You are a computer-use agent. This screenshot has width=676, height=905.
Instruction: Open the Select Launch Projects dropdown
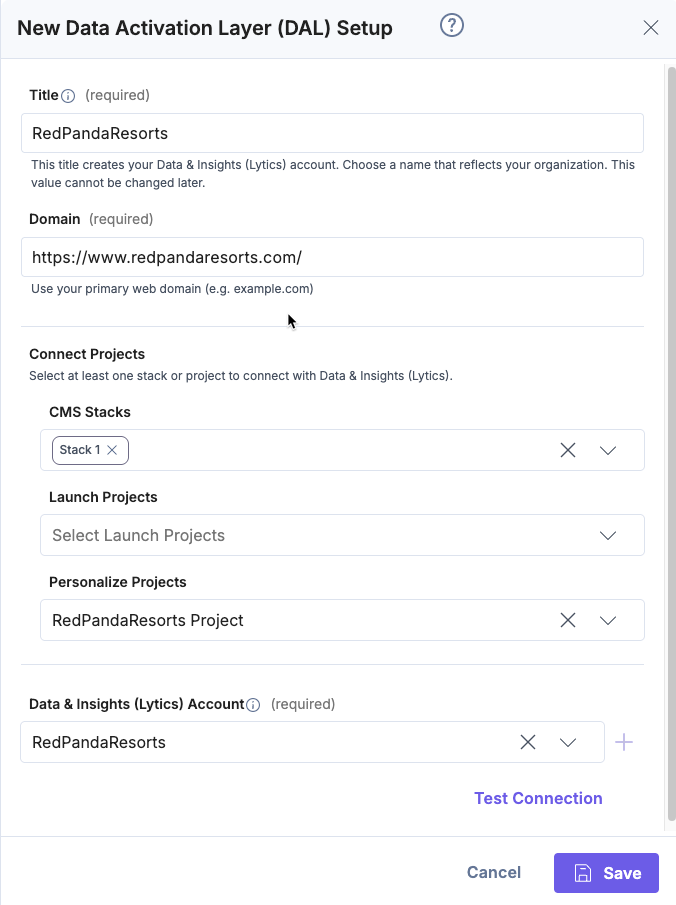(x=608, y=535)
